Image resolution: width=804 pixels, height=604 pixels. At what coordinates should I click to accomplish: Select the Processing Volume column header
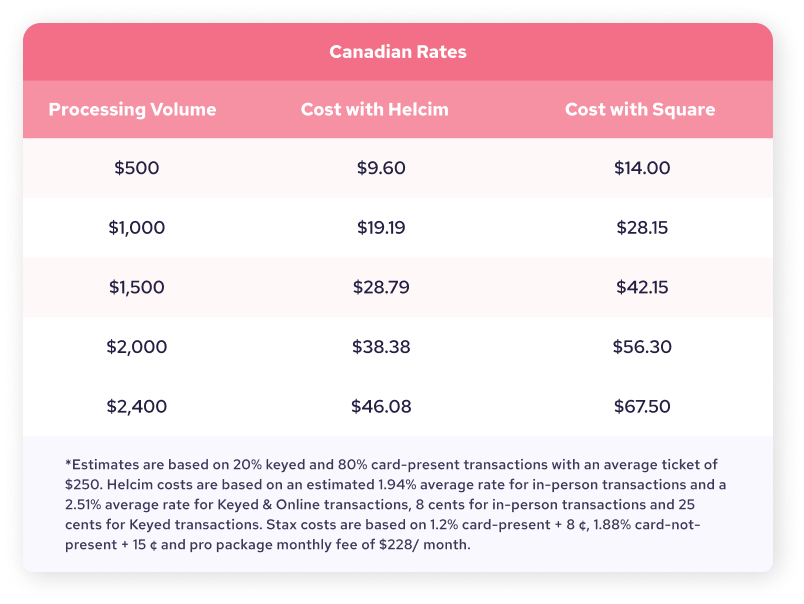click(133, 109)
